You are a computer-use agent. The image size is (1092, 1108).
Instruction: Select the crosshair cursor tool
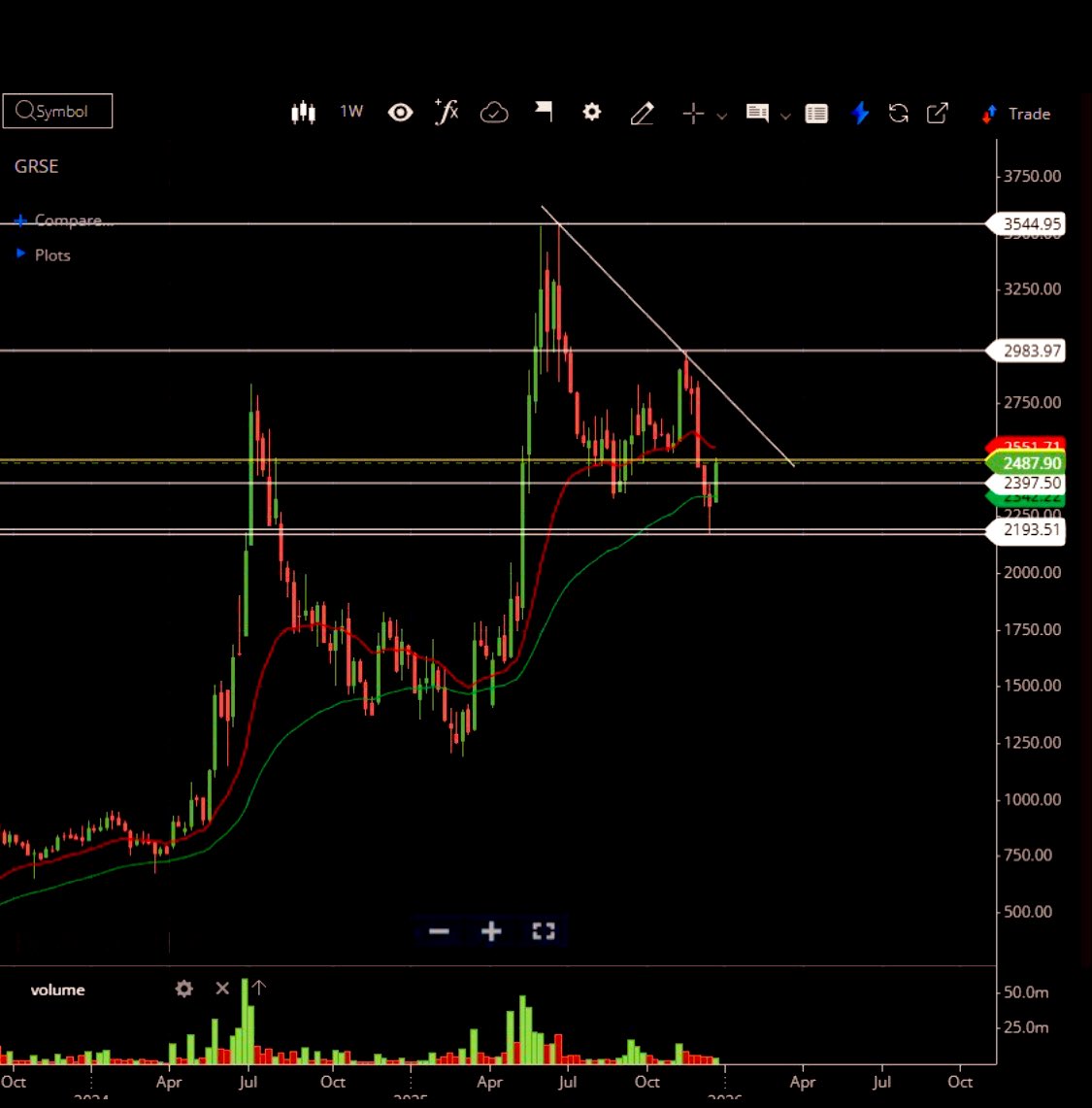[694, 113]
